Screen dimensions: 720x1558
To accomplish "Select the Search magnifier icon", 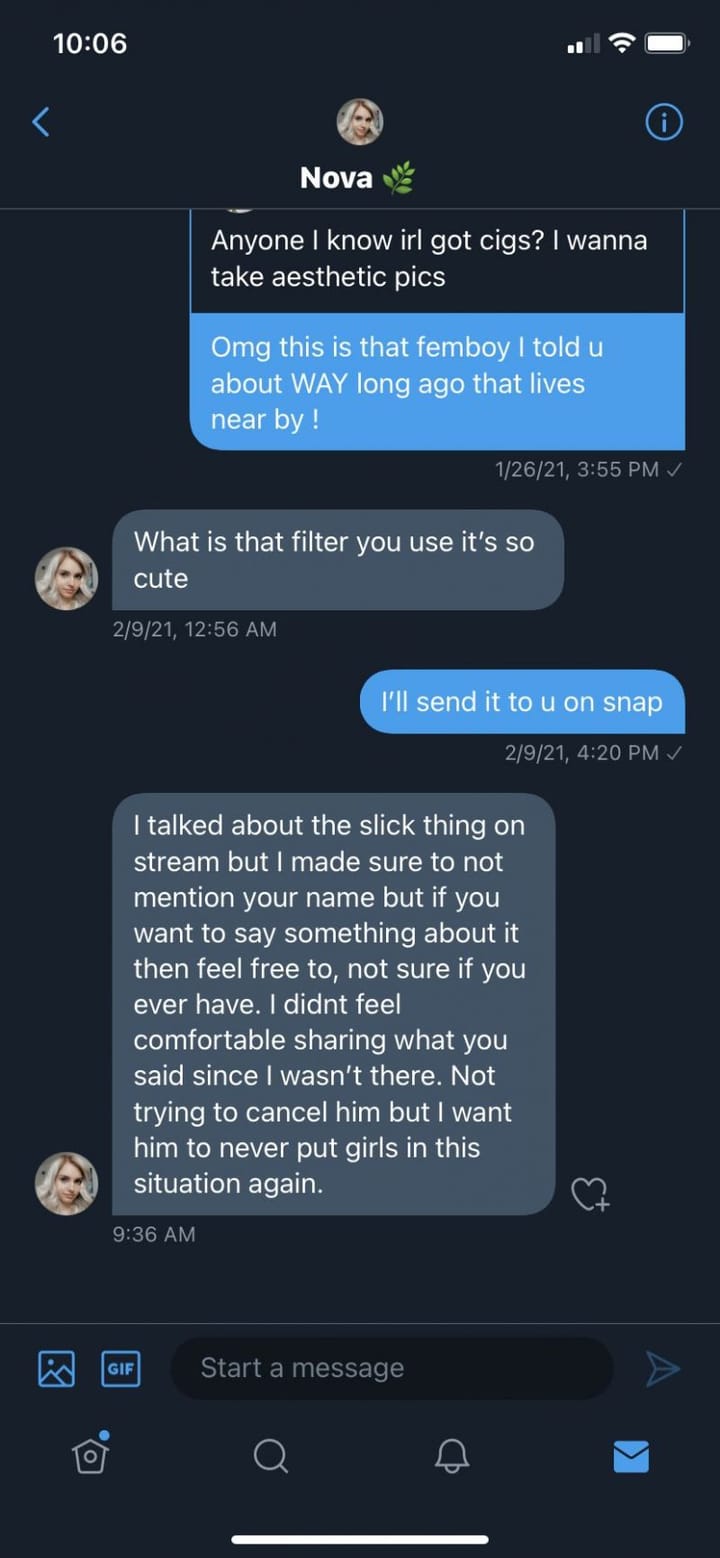I will pyautogui.click(x=270, y=1458).
